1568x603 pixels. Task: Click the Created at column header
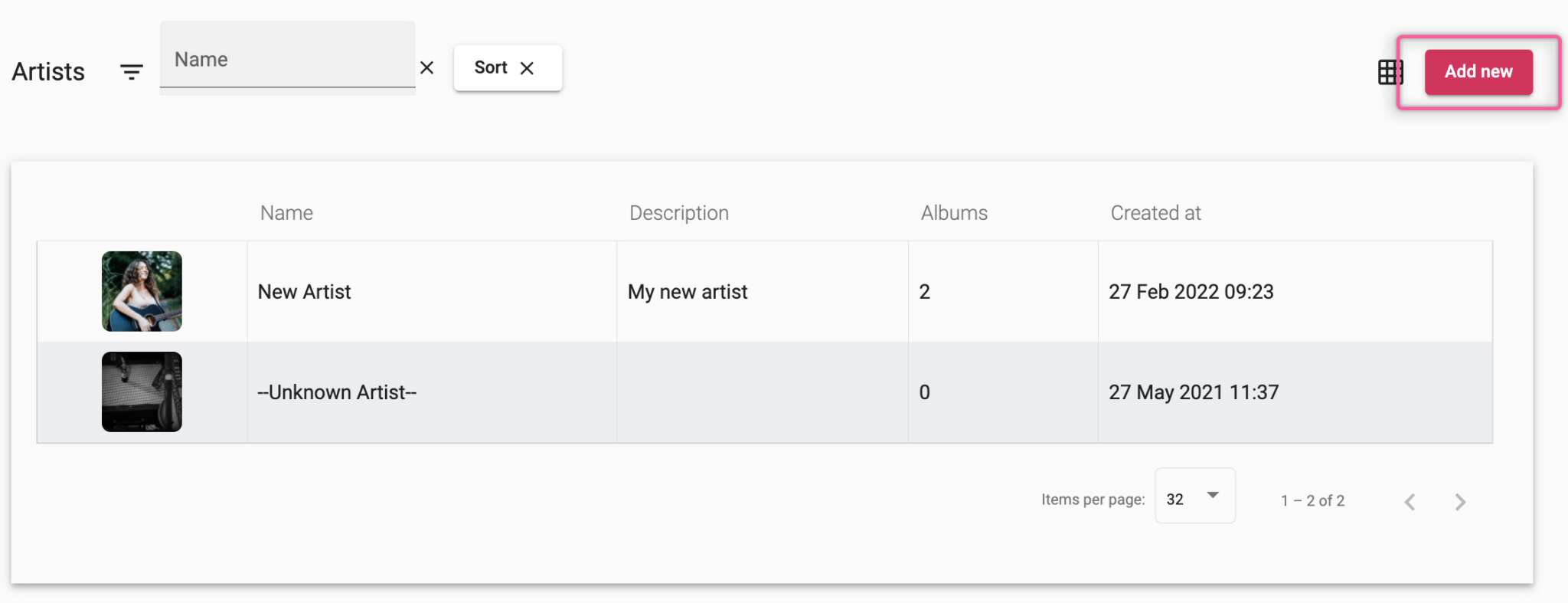[x=1155, y=213]
